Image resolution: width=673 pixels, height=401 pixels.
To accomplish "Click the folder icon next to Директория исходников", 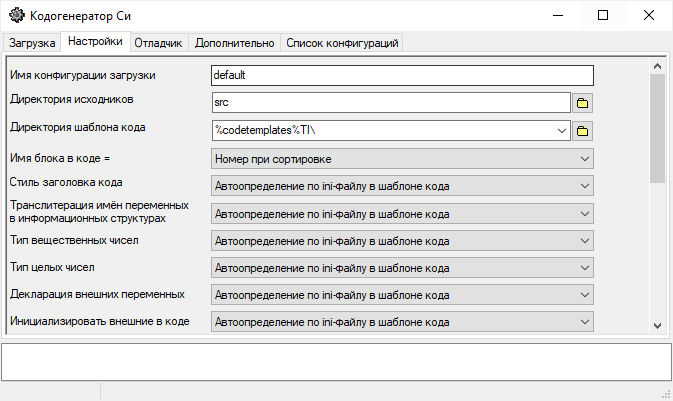I will point(582,103).
